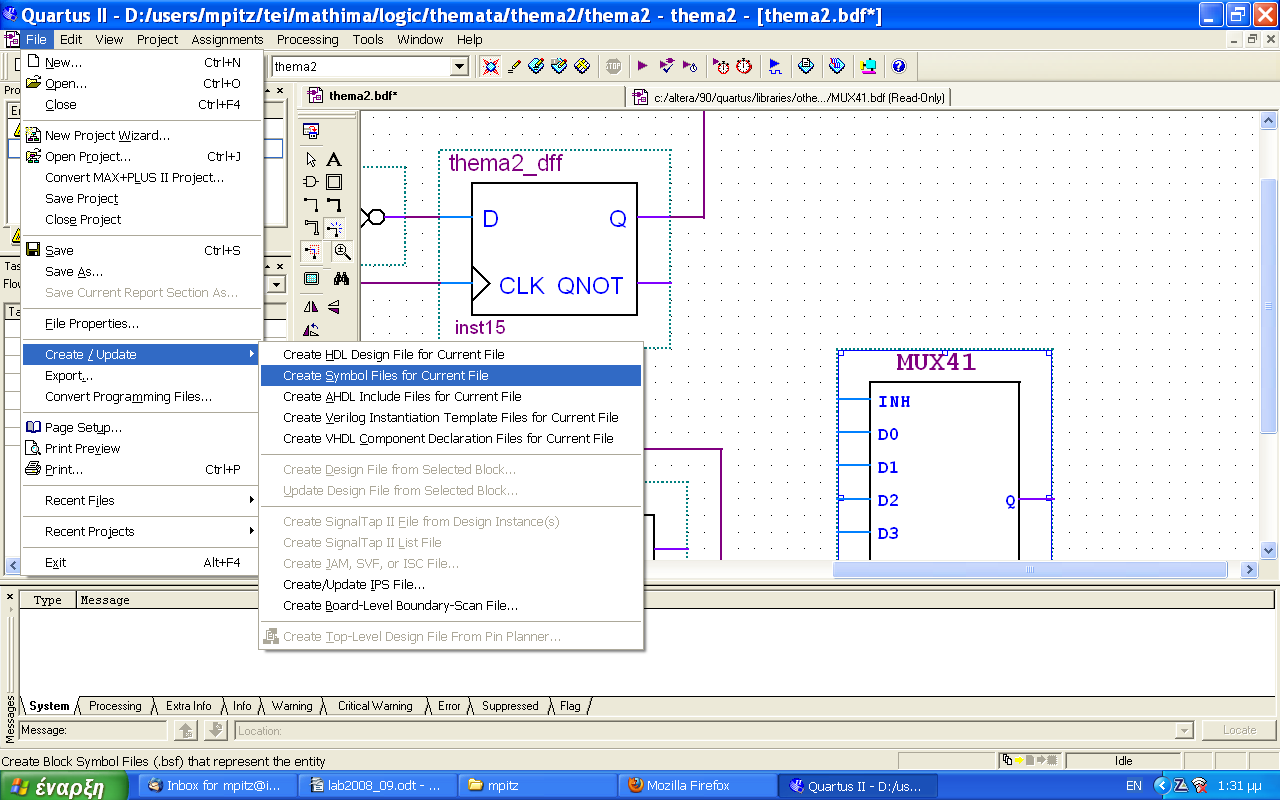The width and height of the screenshot is (1280, 800).
Task: Click New Project Wizard in File menu
Action: (x=141, y=135)
